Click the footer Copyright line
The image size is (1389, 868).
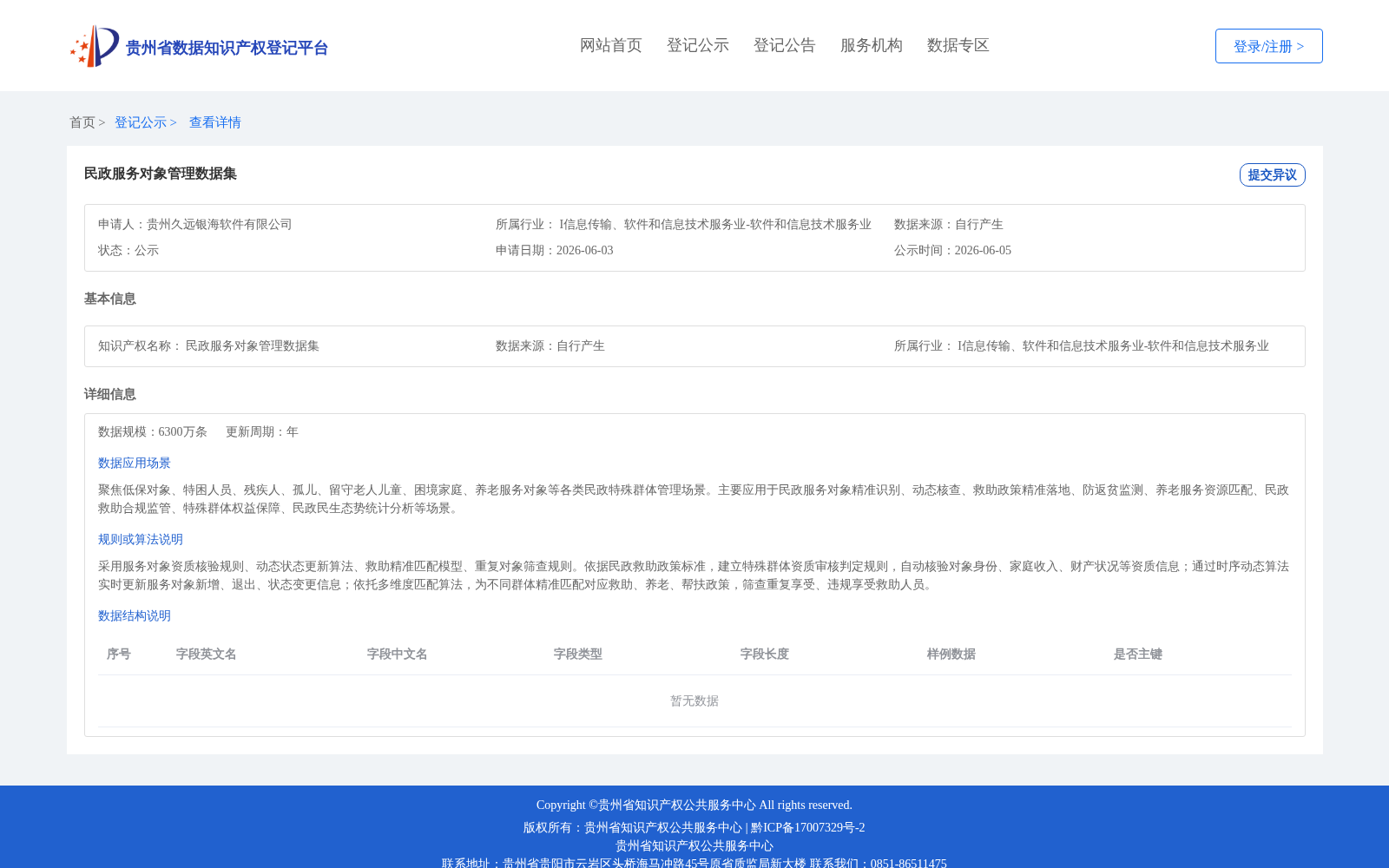[694, 805]
